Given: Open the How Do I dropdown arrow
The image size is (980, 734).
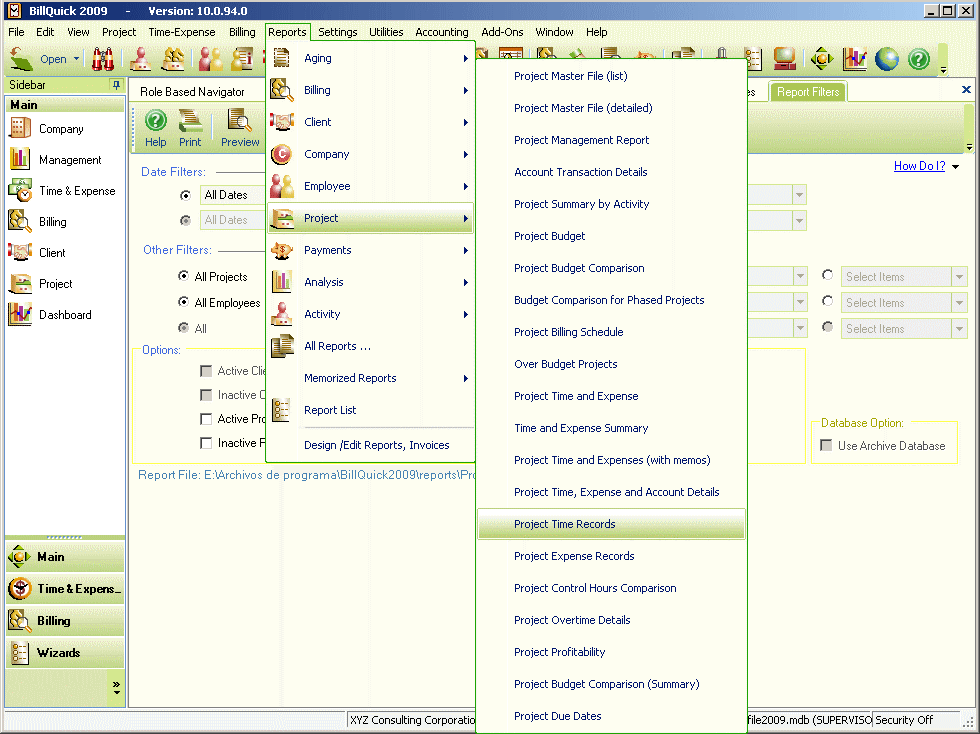Looking at the screenshot, I should point(956,166).
